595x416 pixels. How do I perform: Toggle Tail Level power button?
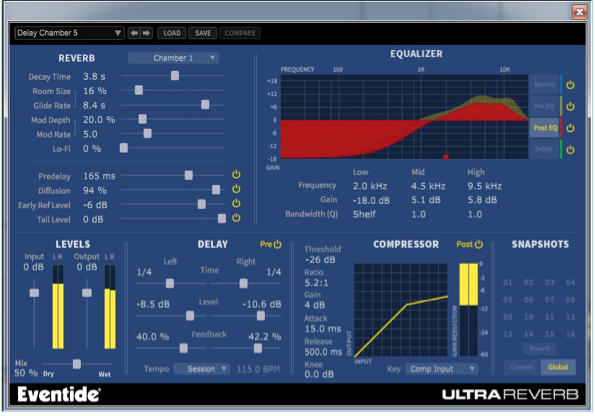pos(236,218)
